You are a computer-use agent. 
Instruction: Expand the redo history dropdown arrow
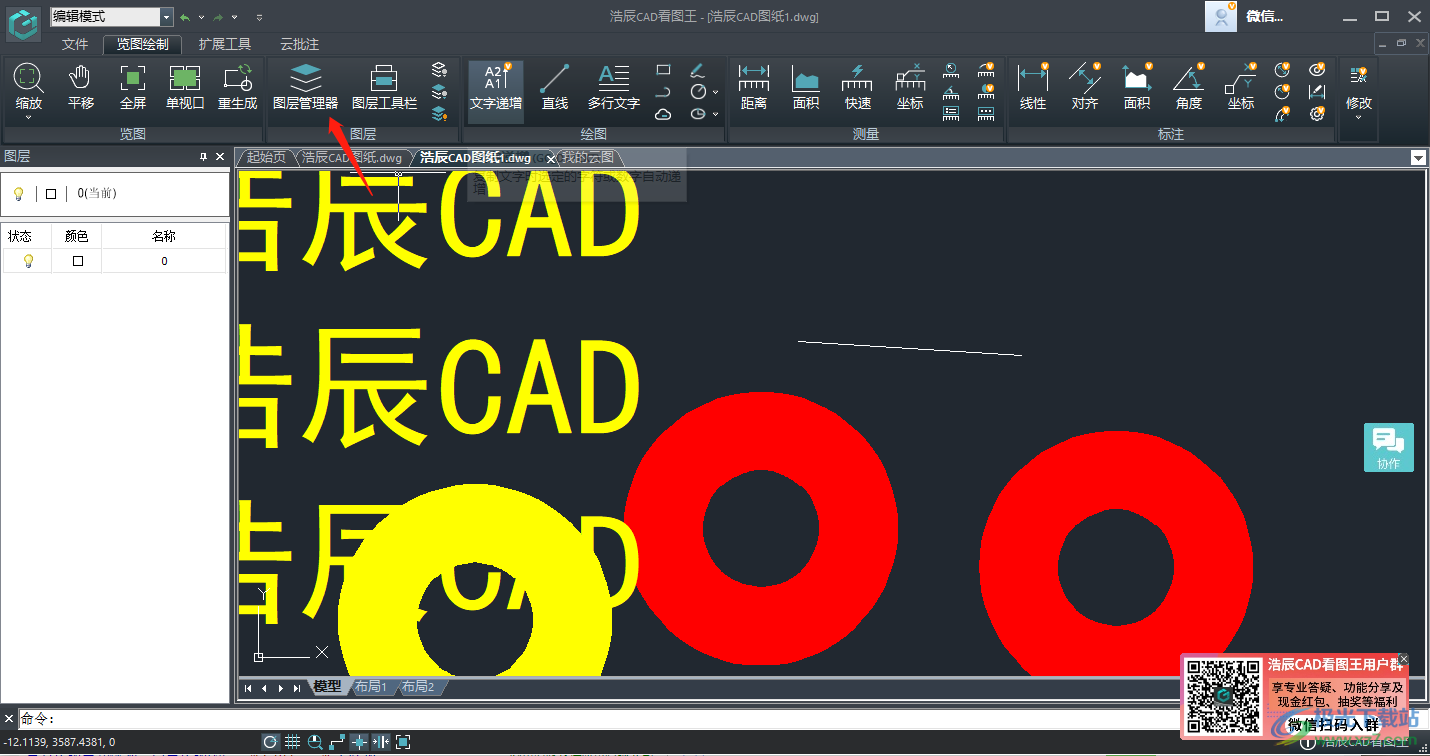coord(234,17)
